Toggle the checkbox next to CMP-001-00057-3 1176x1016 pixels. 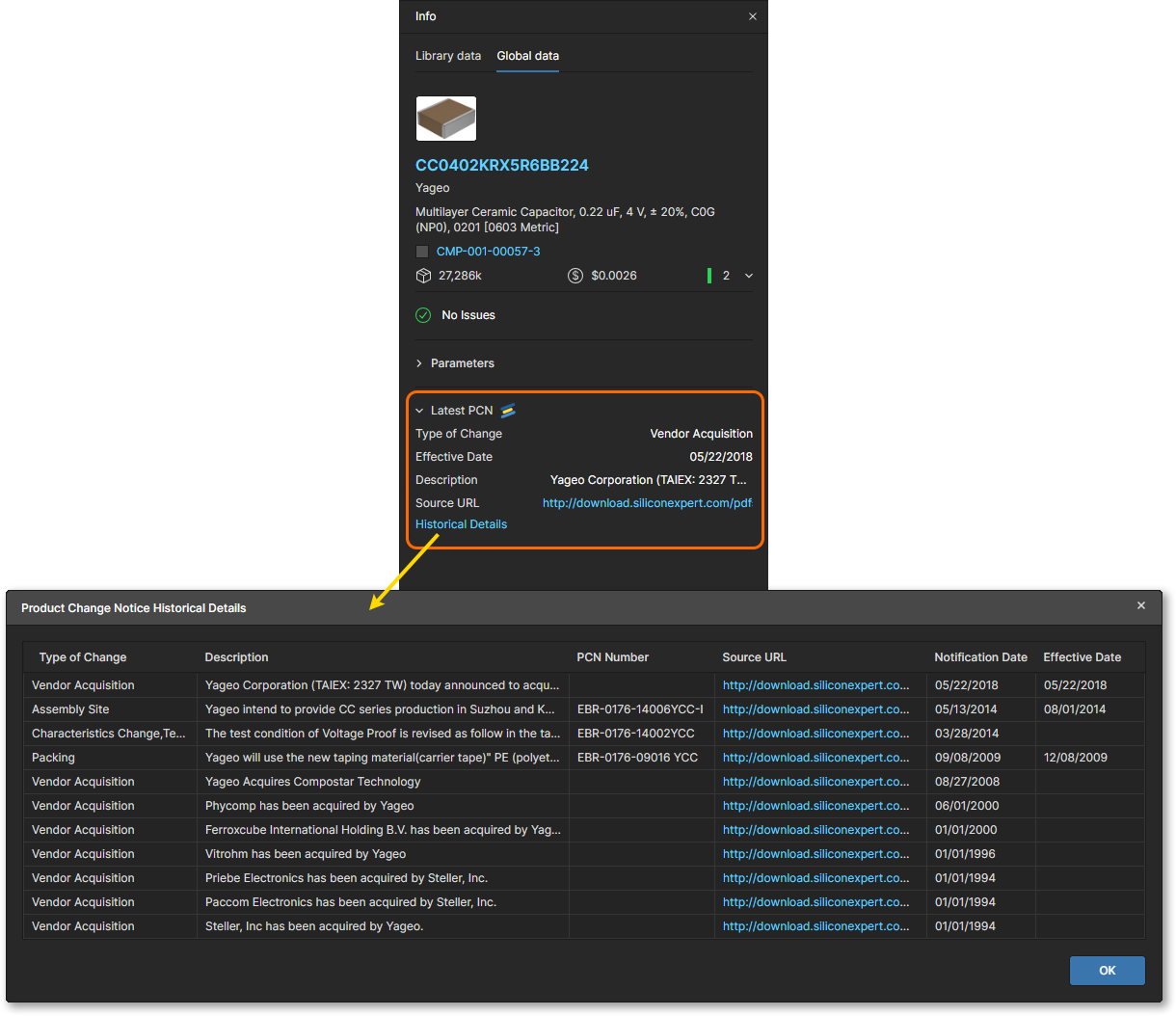(x=422, y=252)
